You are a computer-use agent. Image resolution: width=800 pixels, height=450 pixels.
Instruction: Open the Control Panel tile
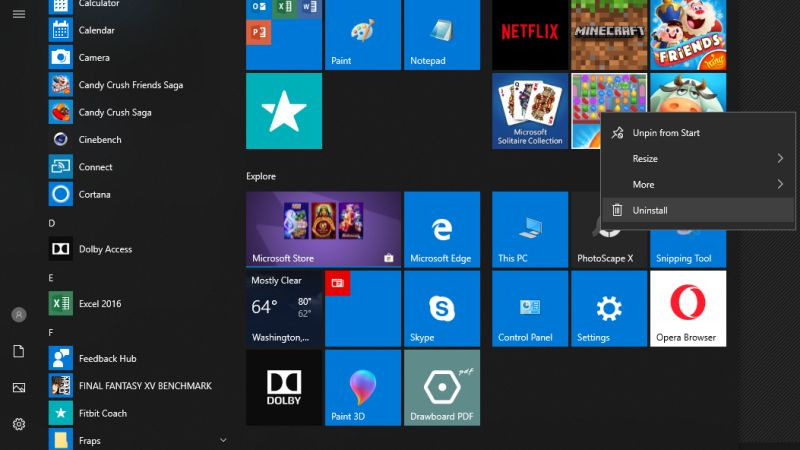(530, 309)
